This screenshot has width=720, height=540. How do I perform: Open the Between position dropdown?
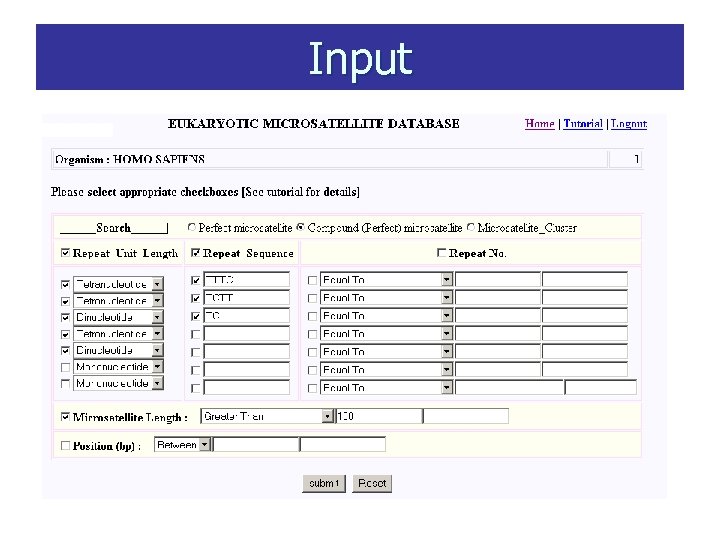click(x=182, y=444)
